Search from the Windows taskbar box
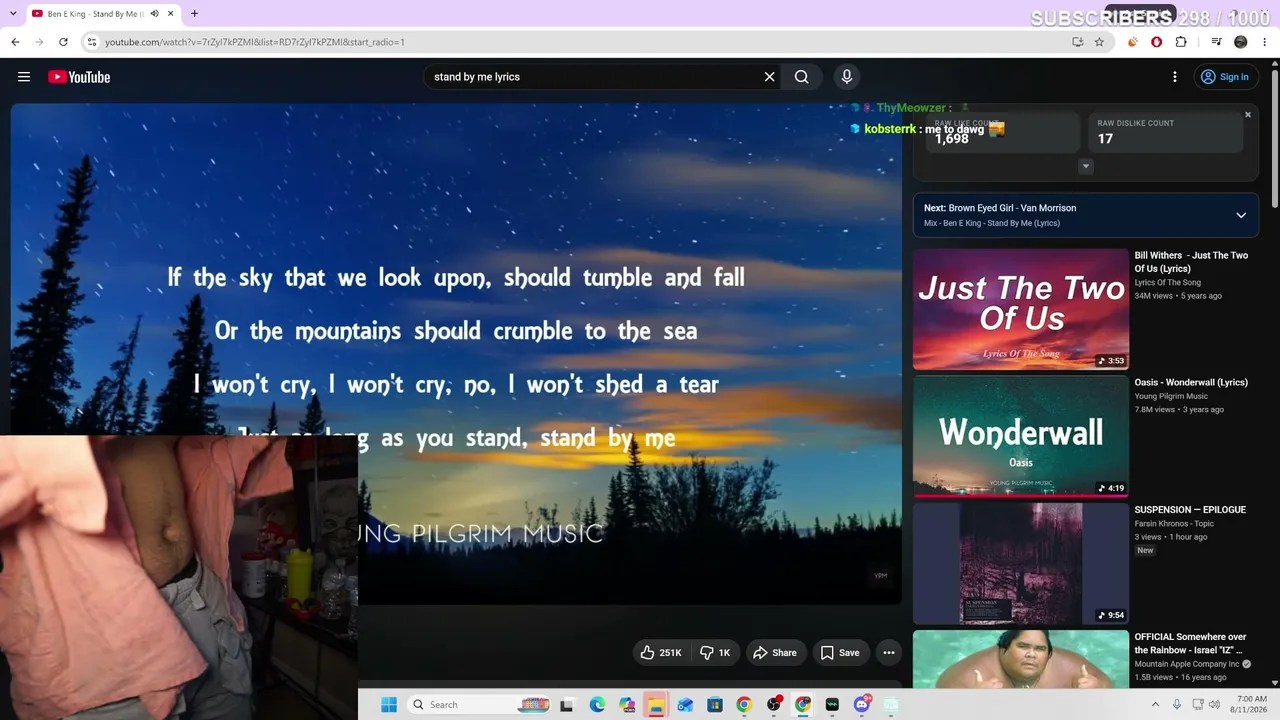1280x720 pixels. tap(480, 705)
